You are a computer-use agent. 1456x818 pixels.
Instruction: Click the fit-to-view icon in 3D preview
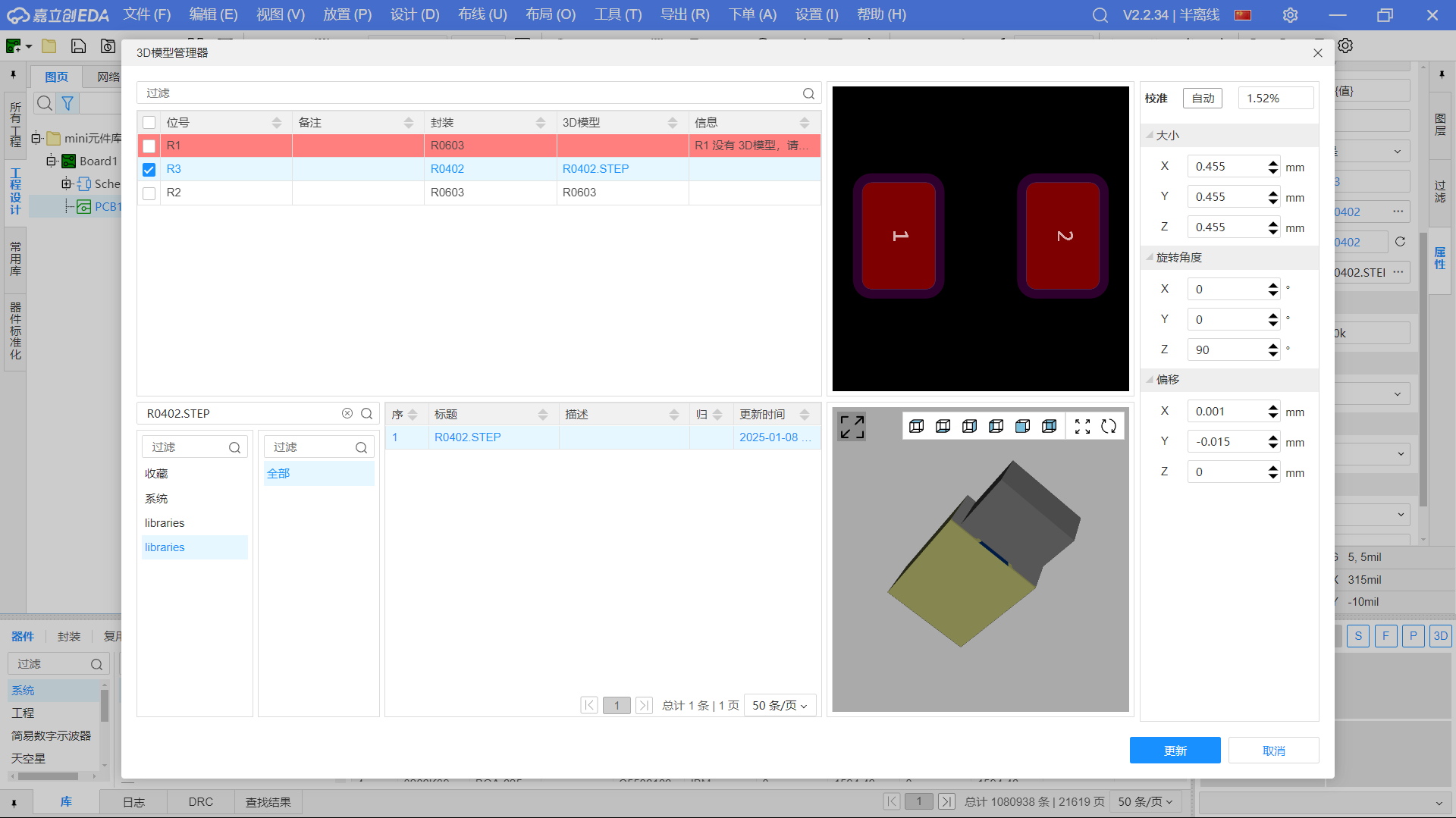(1083, 426)
